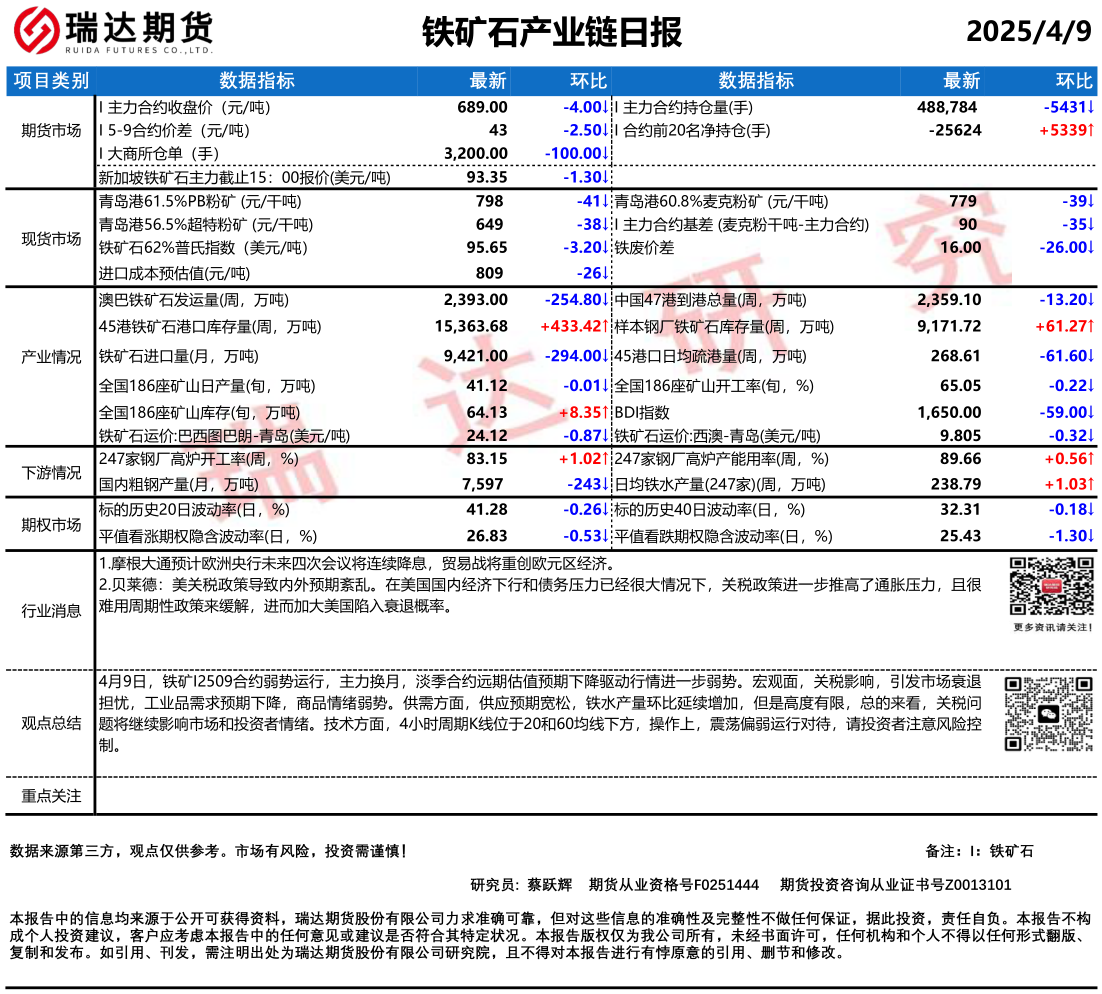Click the 标的历史20日波动率 label

pos(194,510)
